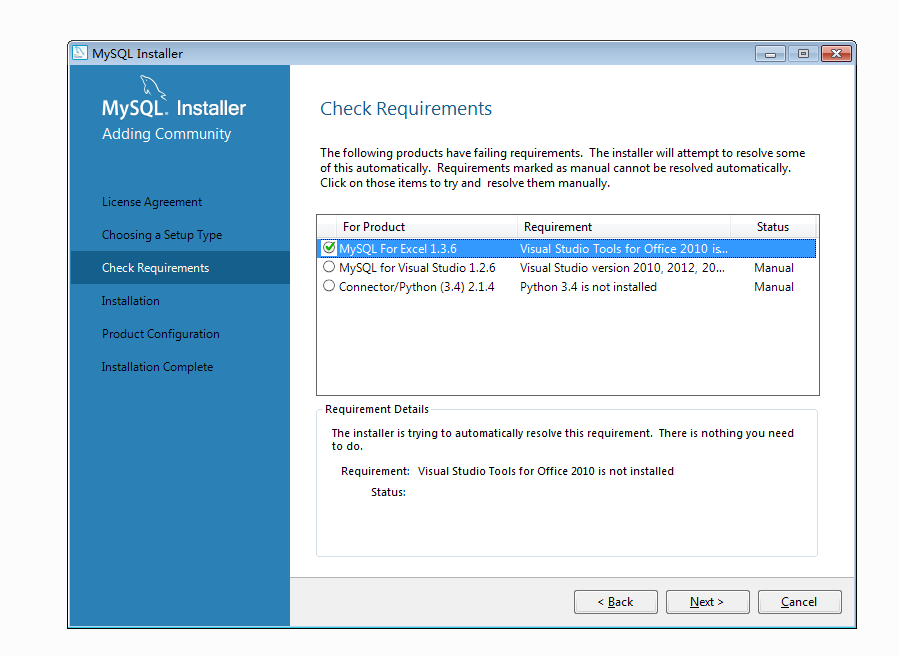This screenshot has height=656, width=899.
Task: Cancel the installer
Action: coord(800,602)
